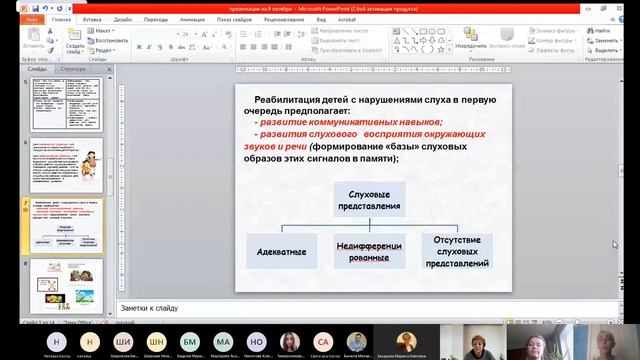Open Заливка фигуры fill dropdown
The width and height of the screenshot is (640, 360).
pyautogui.click(x=552, y=31)
